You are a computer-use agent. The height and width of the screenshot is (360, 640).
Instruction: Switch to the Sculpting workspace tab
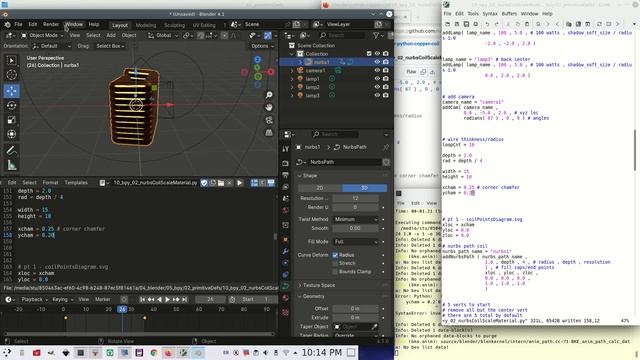click(174, 25)
